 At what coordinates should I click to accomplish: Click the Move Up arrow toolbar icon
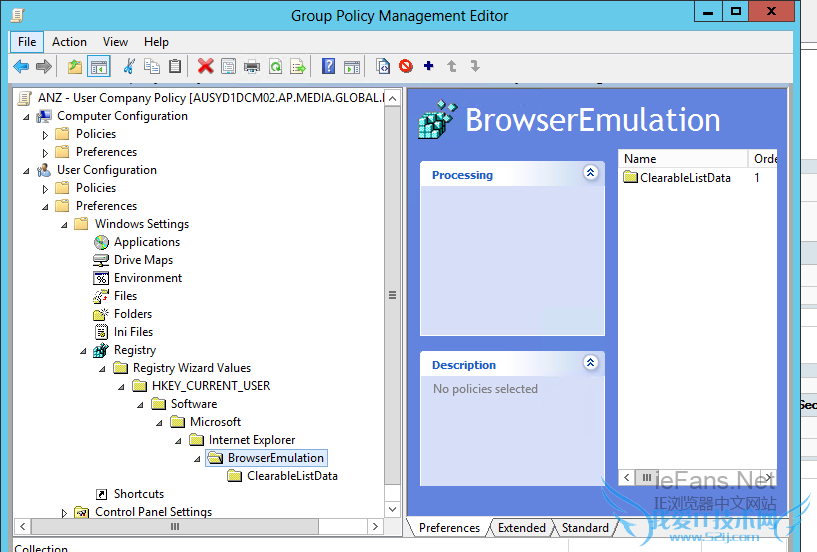(452, 66)
